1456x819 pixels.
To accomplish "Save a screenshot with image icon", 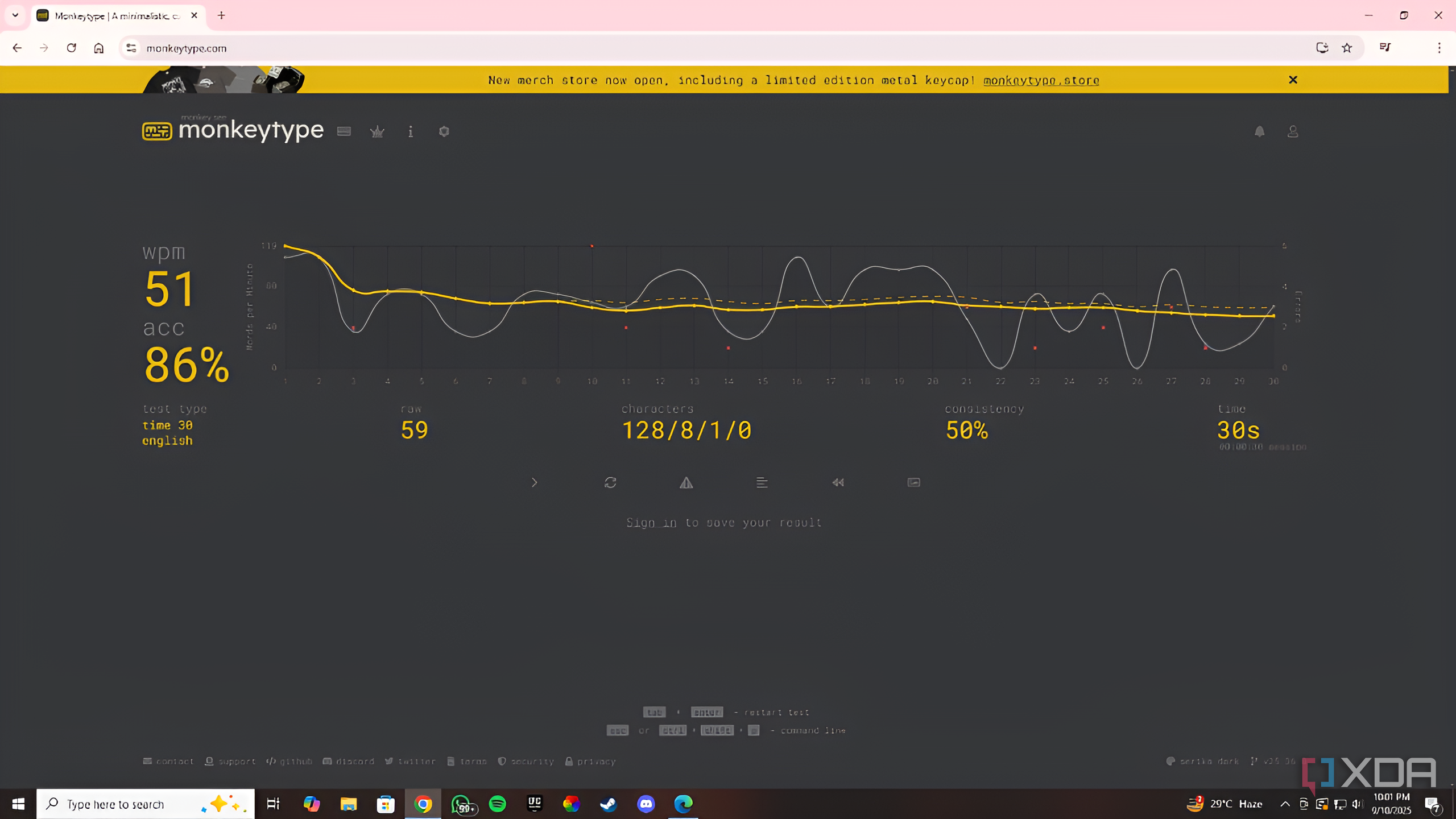I will 913,482.
